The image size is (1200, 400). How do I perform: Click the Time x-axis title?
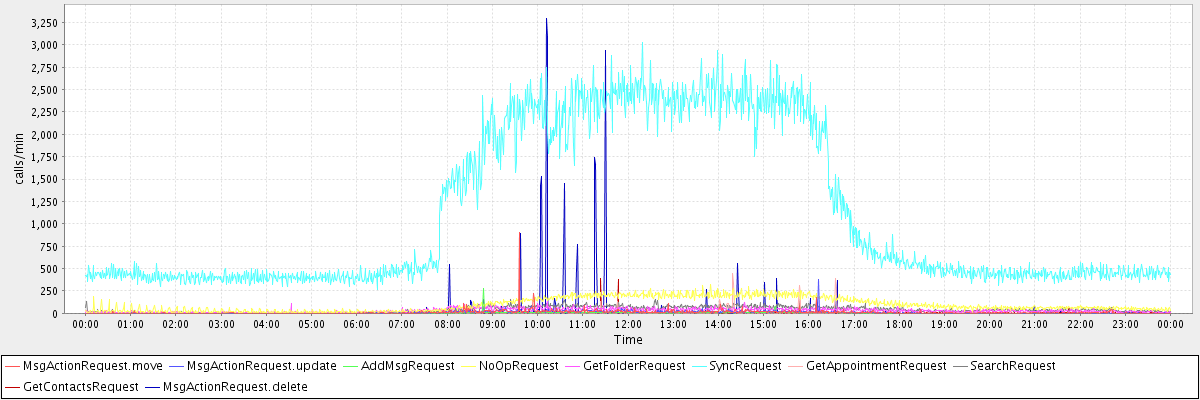628,340
